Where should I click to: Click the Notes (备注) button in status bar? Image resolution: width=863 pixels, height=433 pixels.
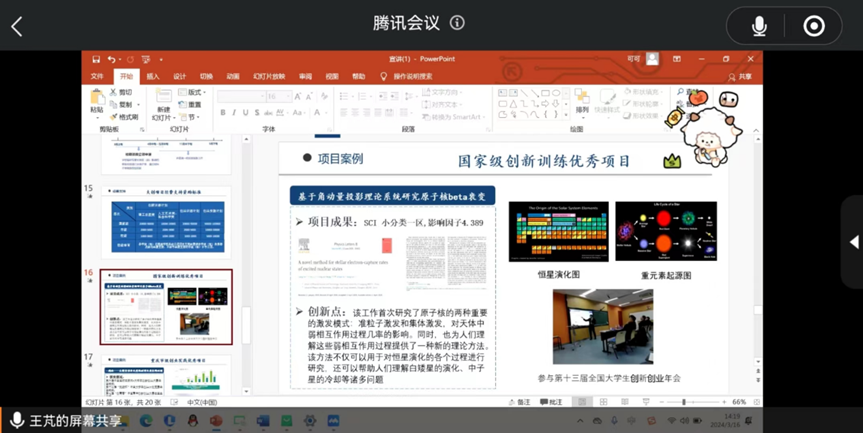pyautogui.click(x=521, y=402)
